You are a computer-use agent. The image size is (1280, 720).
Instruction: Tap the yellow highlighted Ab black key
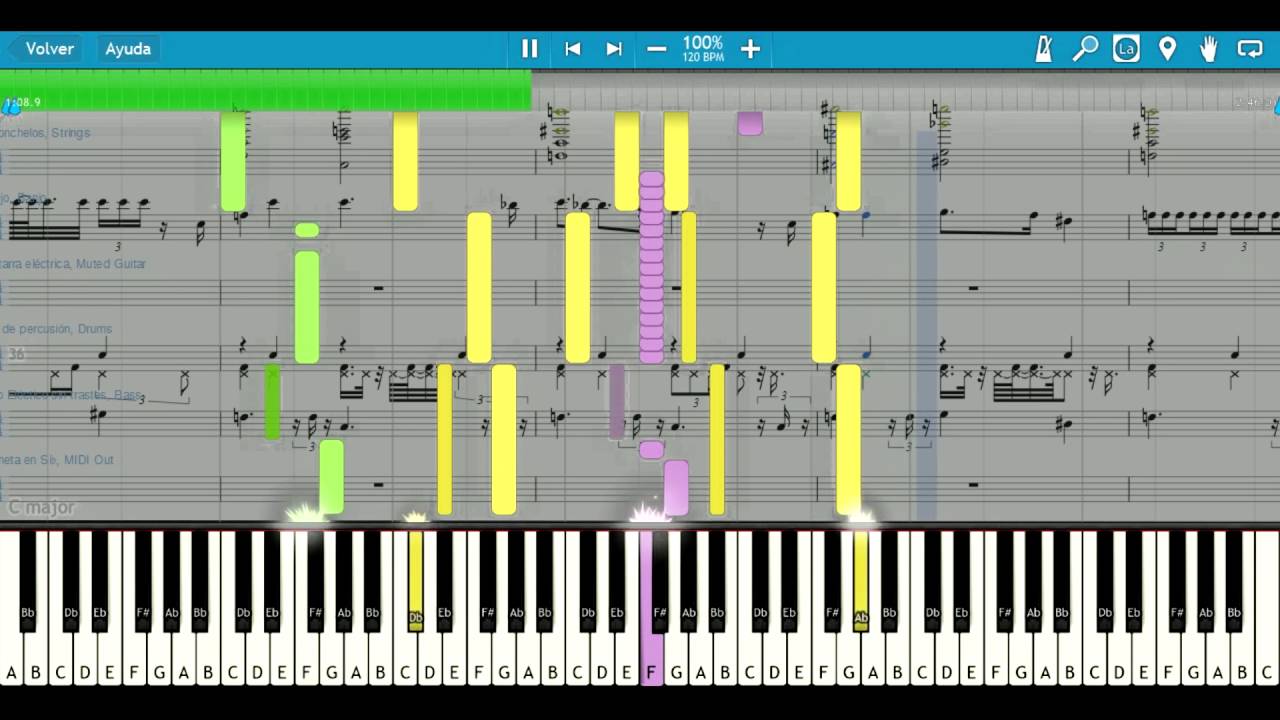point(860,580)
